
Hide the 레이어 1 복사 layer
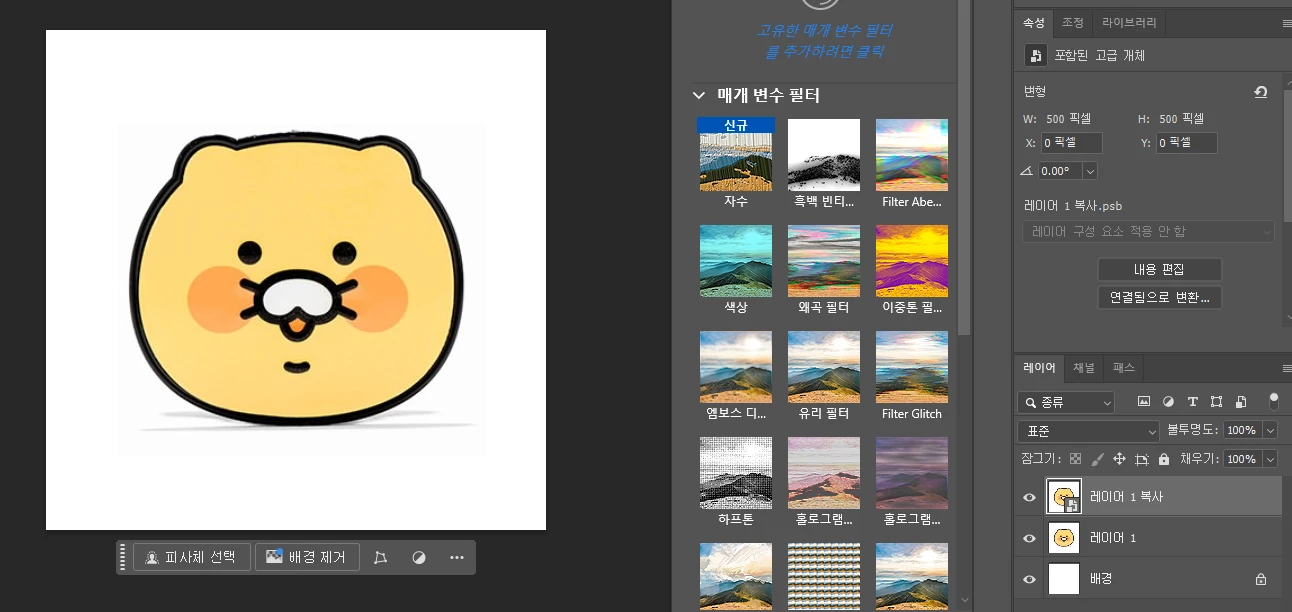click(1029, 497)
